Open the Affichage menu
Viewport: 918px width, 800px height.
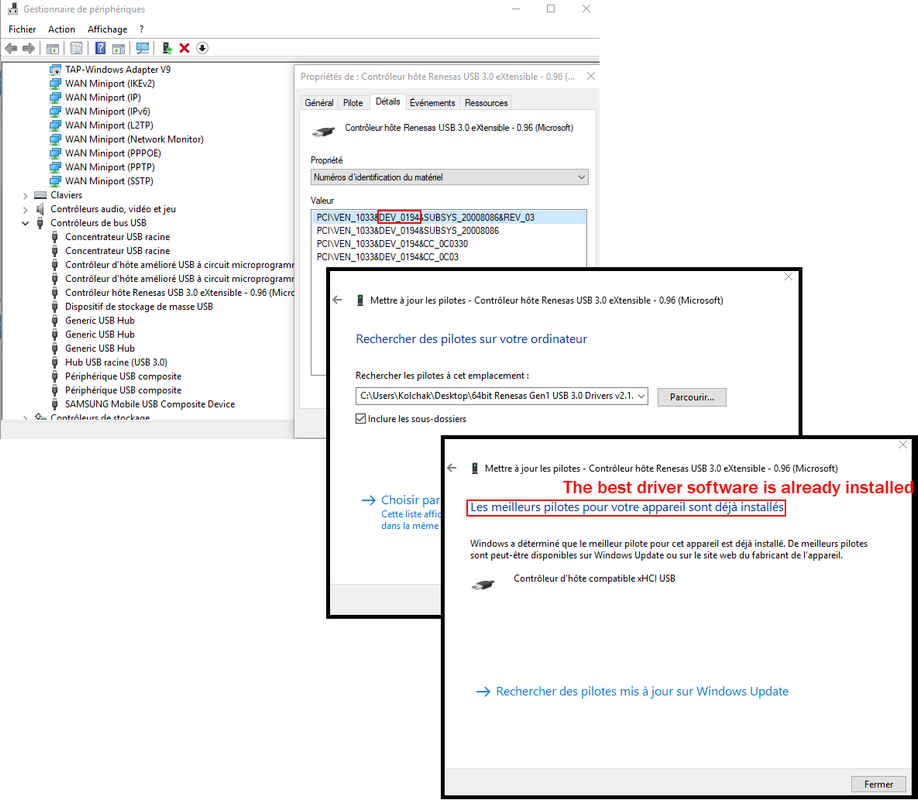point(107,29)
